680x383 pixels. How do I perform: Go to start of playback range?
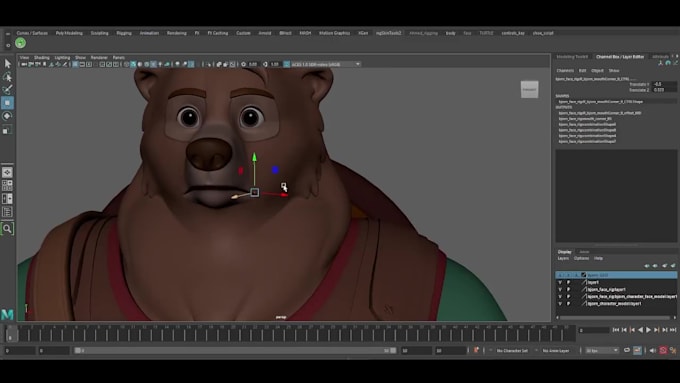615,330
